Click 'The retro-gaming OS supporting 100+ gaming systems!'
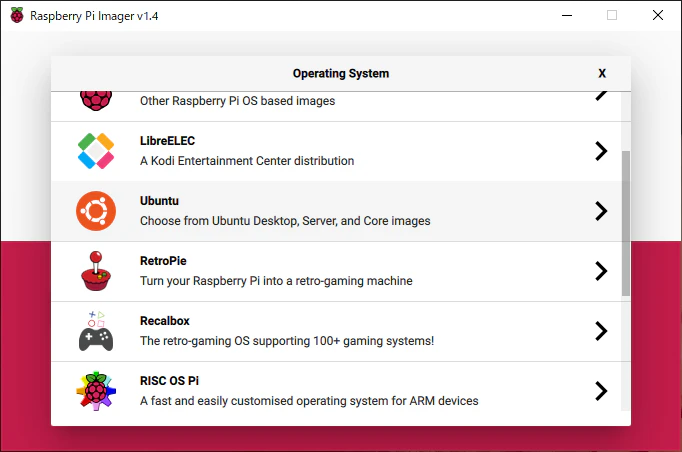Viewport: 682px width, 452px height. click(x=287, y=341)
